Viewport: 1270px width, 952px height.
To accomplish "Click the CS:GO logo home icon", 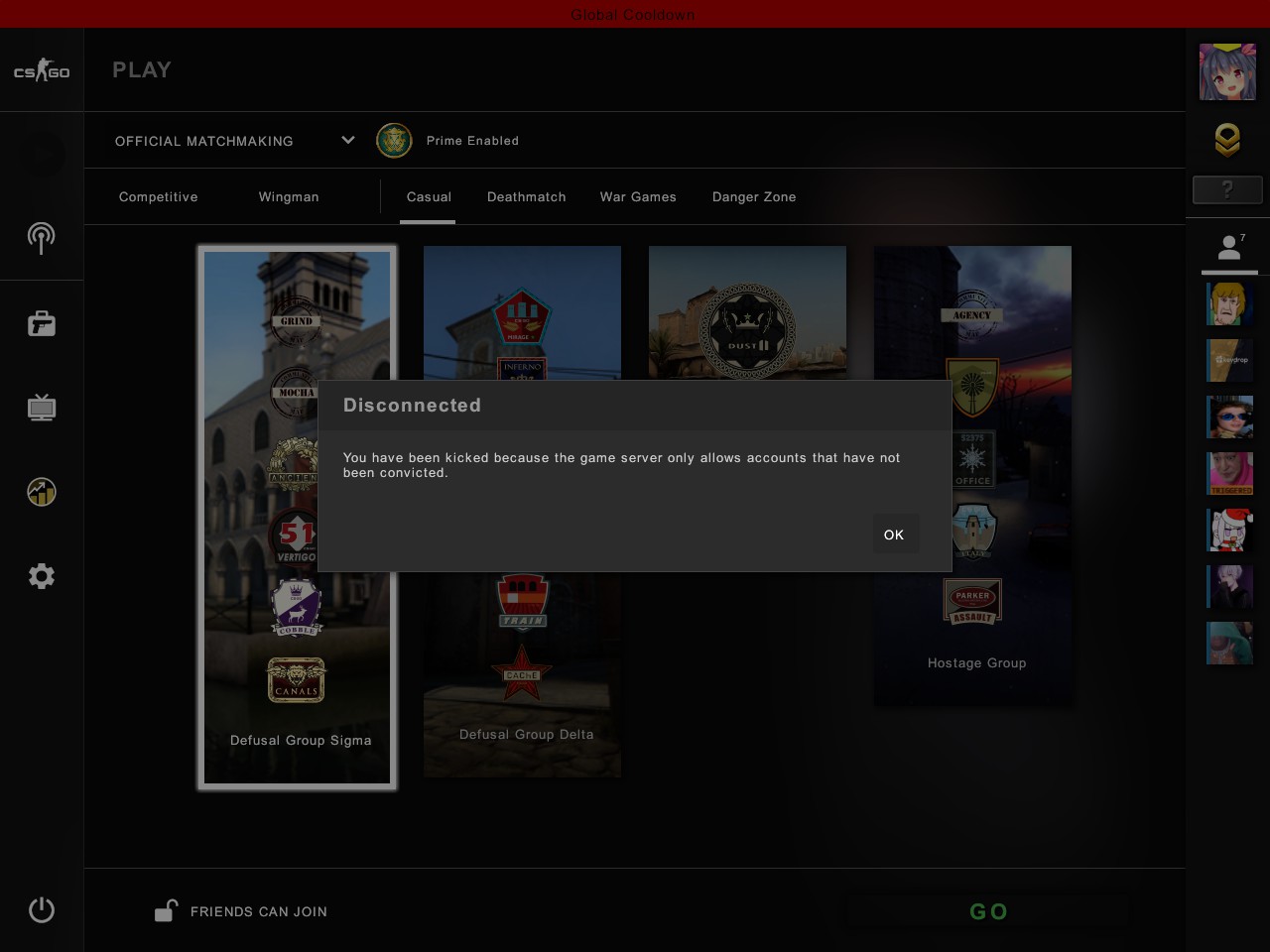I will [42, 70].
